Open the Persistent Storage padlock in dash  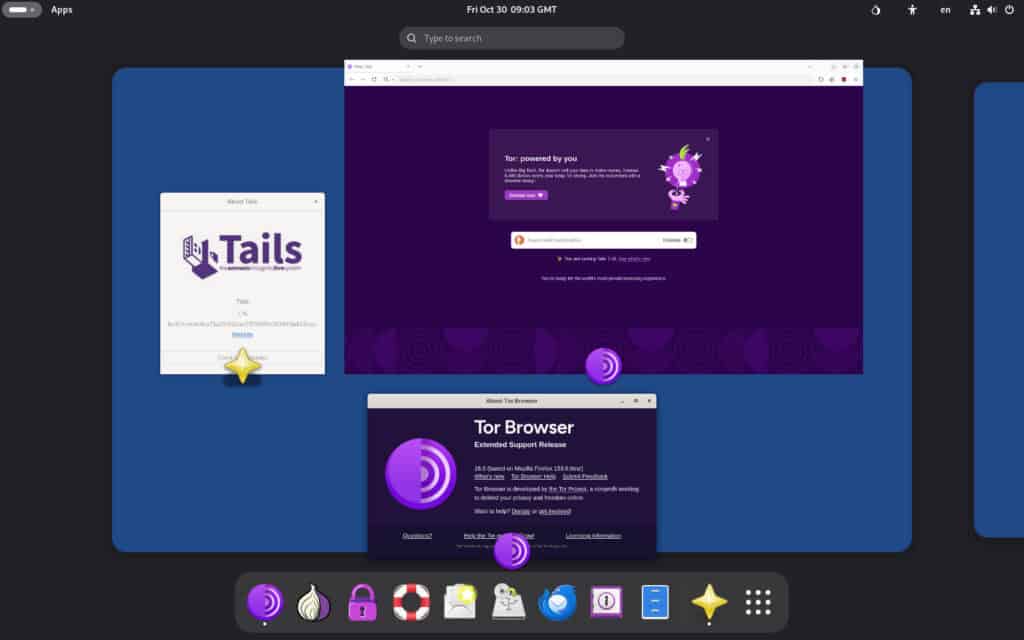(362, 601)
